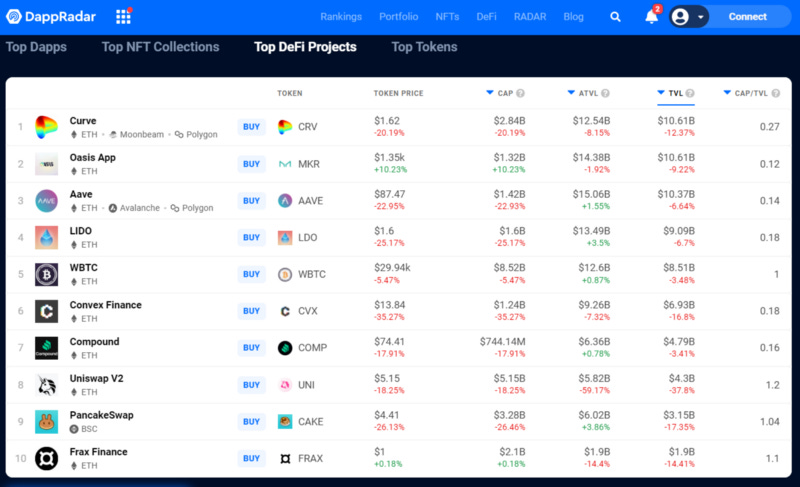Click the Compound project logo
This screenshot has width=800, height=487.
coord(46,348)
